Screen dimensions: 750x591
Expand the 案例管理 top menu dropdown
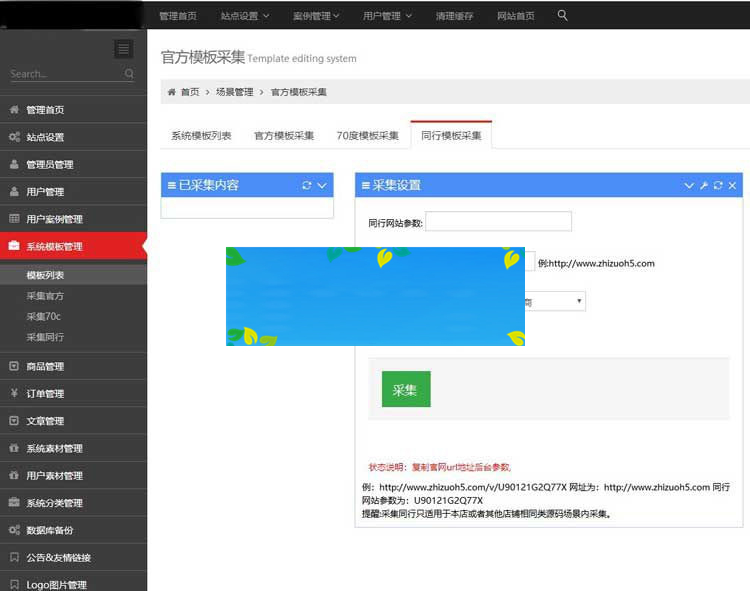316,16
